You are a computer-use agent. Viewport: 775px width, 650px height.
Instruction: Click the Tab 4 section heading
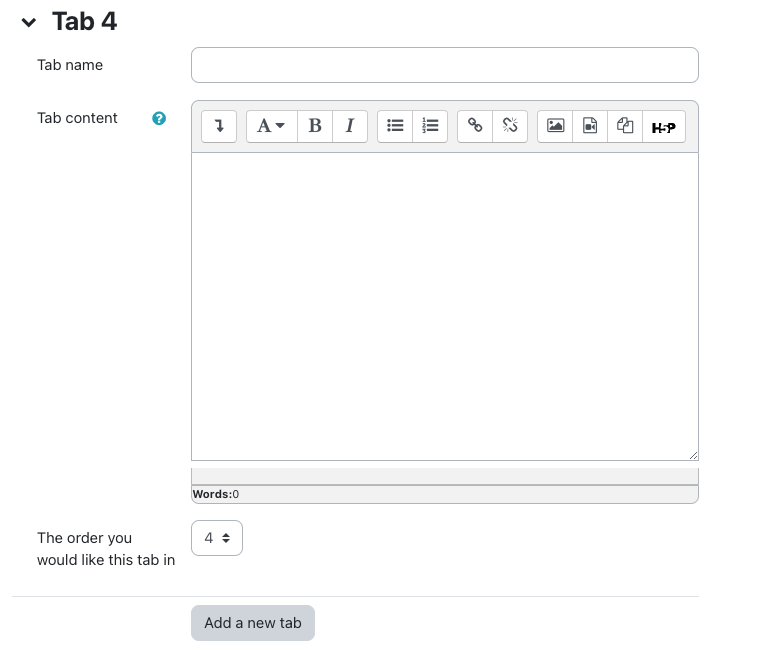pos(84,22)
